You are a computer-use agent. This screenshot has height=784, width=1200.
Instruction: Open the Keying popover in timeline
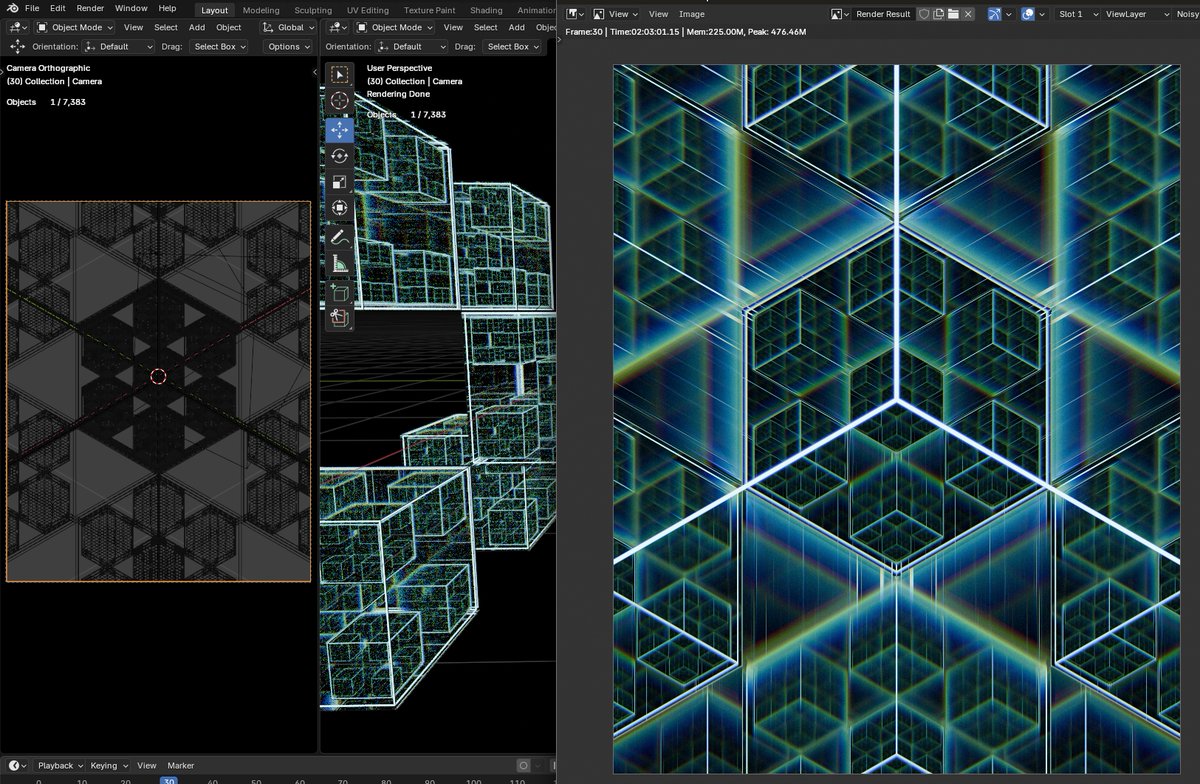[x=108, y=765]
